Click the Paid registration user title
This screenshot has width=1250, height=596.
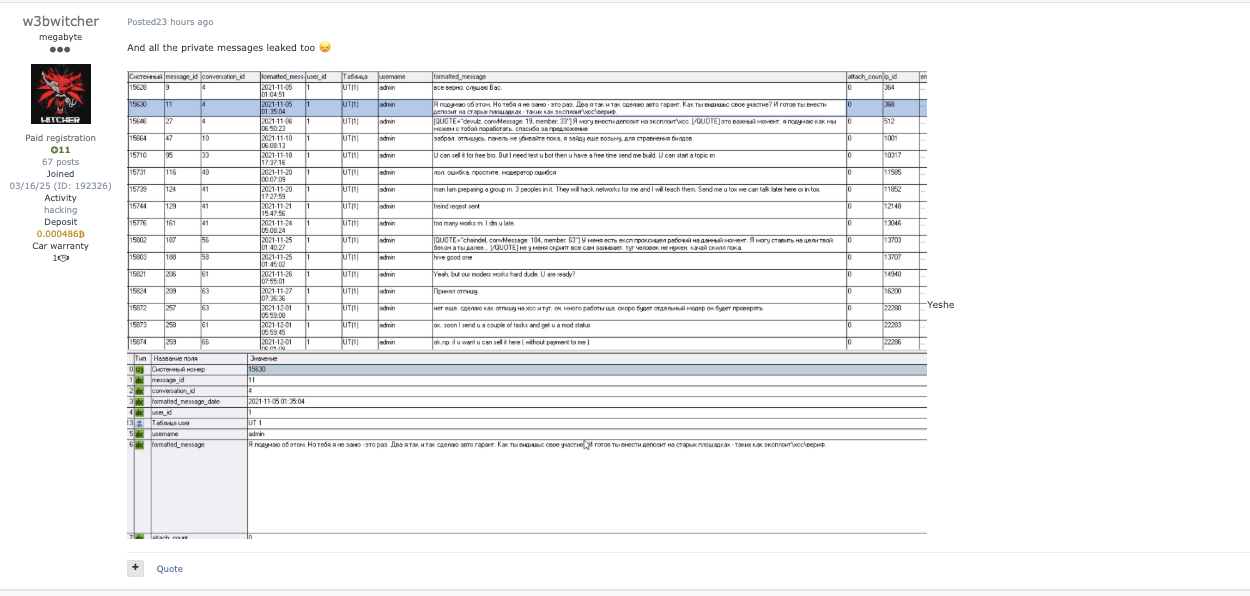click(x=60, y=138)
